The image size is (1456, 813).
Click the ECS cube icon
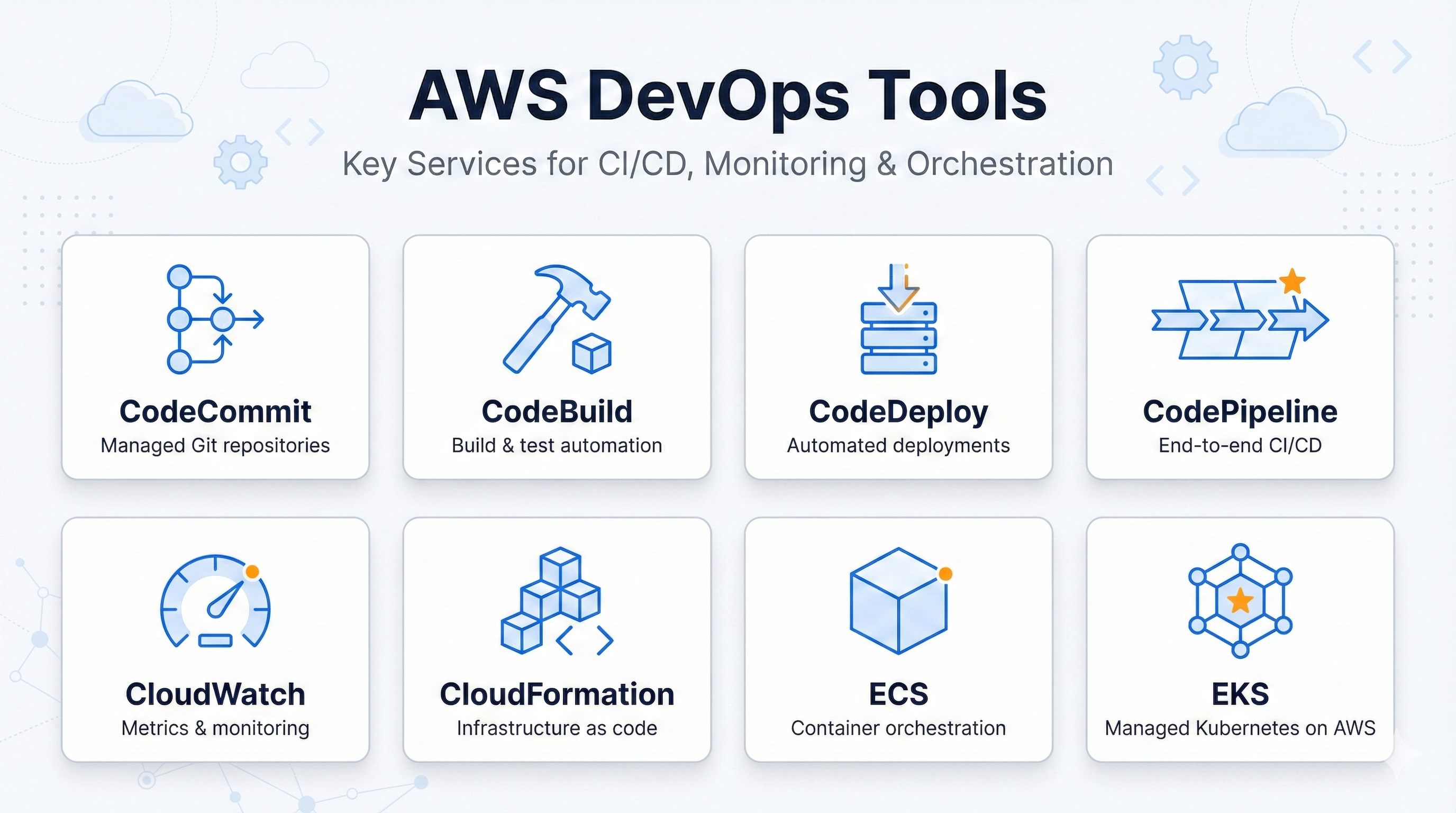click(899, 602)
